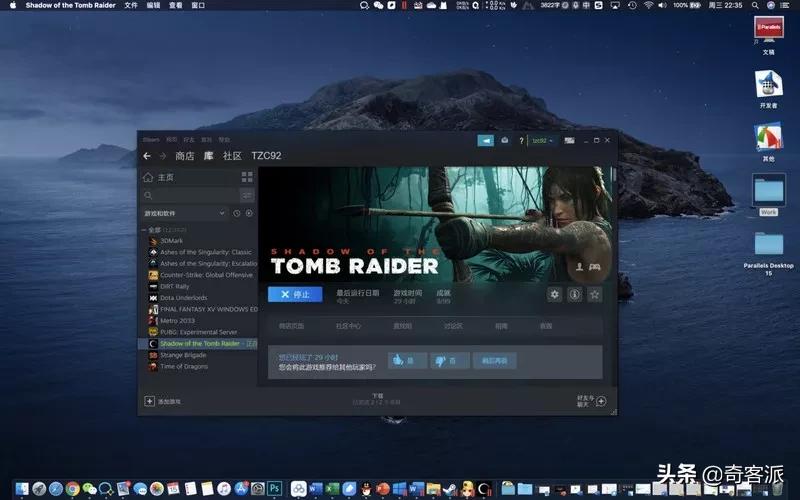Open WeChat in the Dock

click(x=89, y=489)
